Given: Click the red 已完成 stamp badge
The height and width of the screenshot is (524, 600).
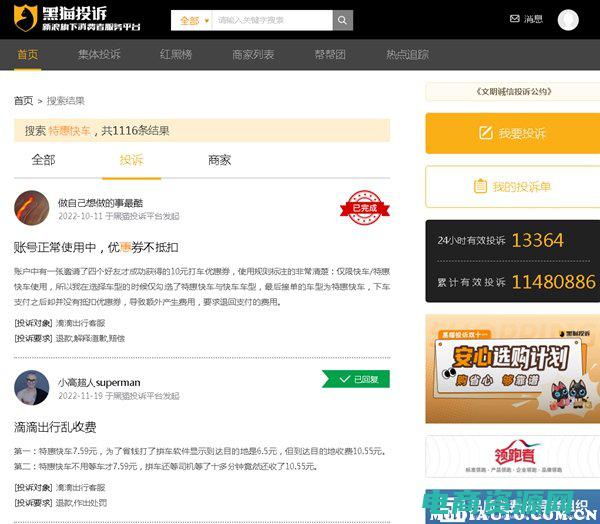Looking at the screenshot, I should [365, 208].
